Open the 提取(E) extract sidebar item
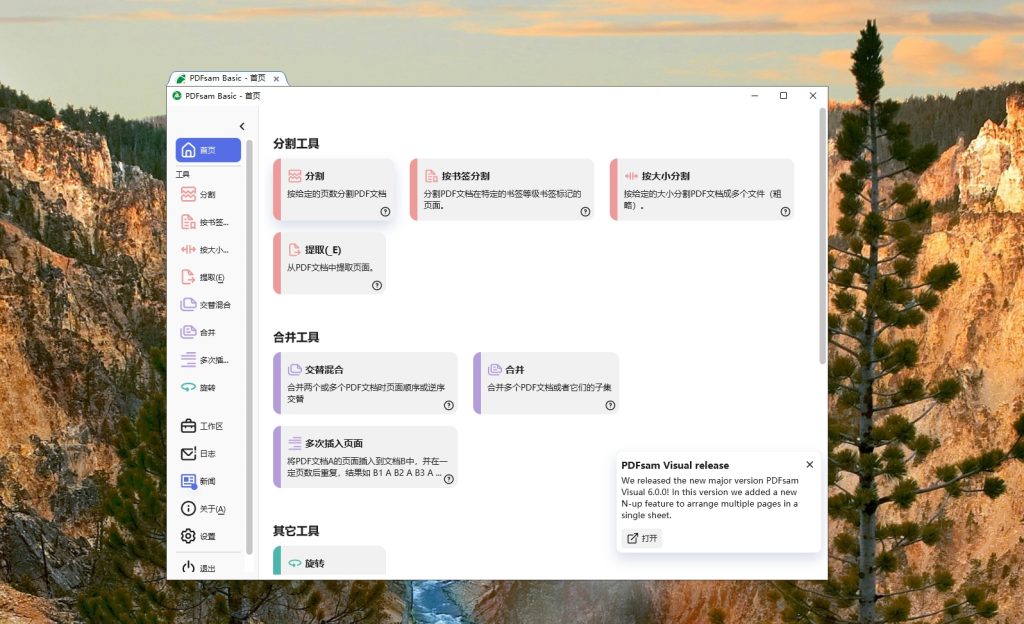This screenshot has width=1024, height=624. 208,277
